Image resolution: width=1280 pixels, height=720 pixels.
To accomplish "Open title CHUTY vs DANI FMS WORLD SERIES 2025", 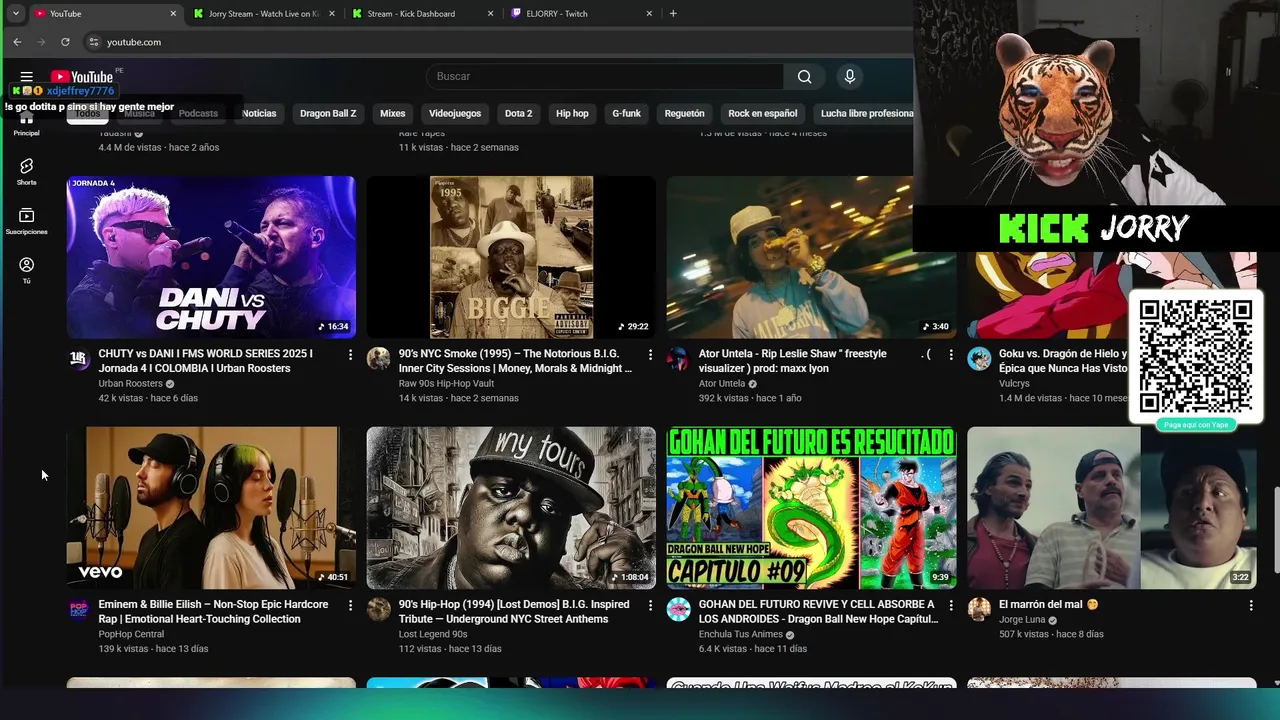I will tap(206, 361).
